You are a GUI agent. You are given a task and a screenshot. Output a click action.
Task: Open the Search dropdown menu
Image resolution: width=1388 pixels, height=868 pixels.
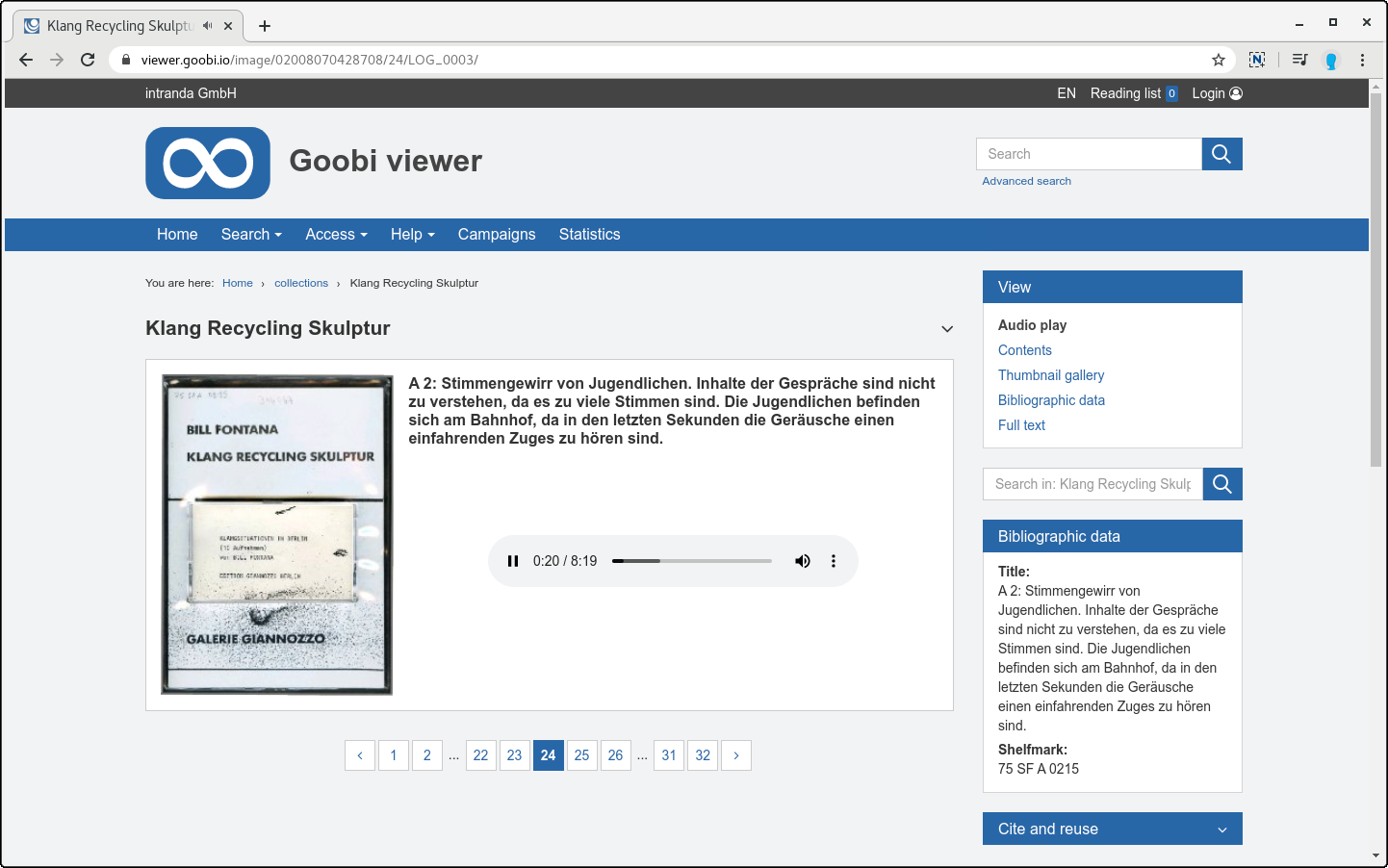tap(251, 235)
